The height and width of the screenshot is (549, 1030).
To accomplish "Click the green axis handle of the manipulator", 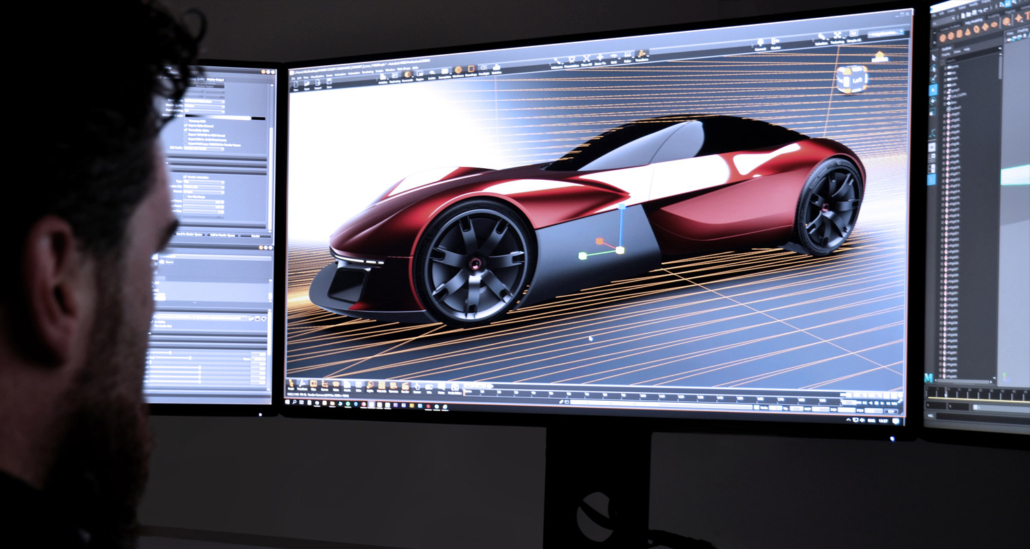I will 582,256.
